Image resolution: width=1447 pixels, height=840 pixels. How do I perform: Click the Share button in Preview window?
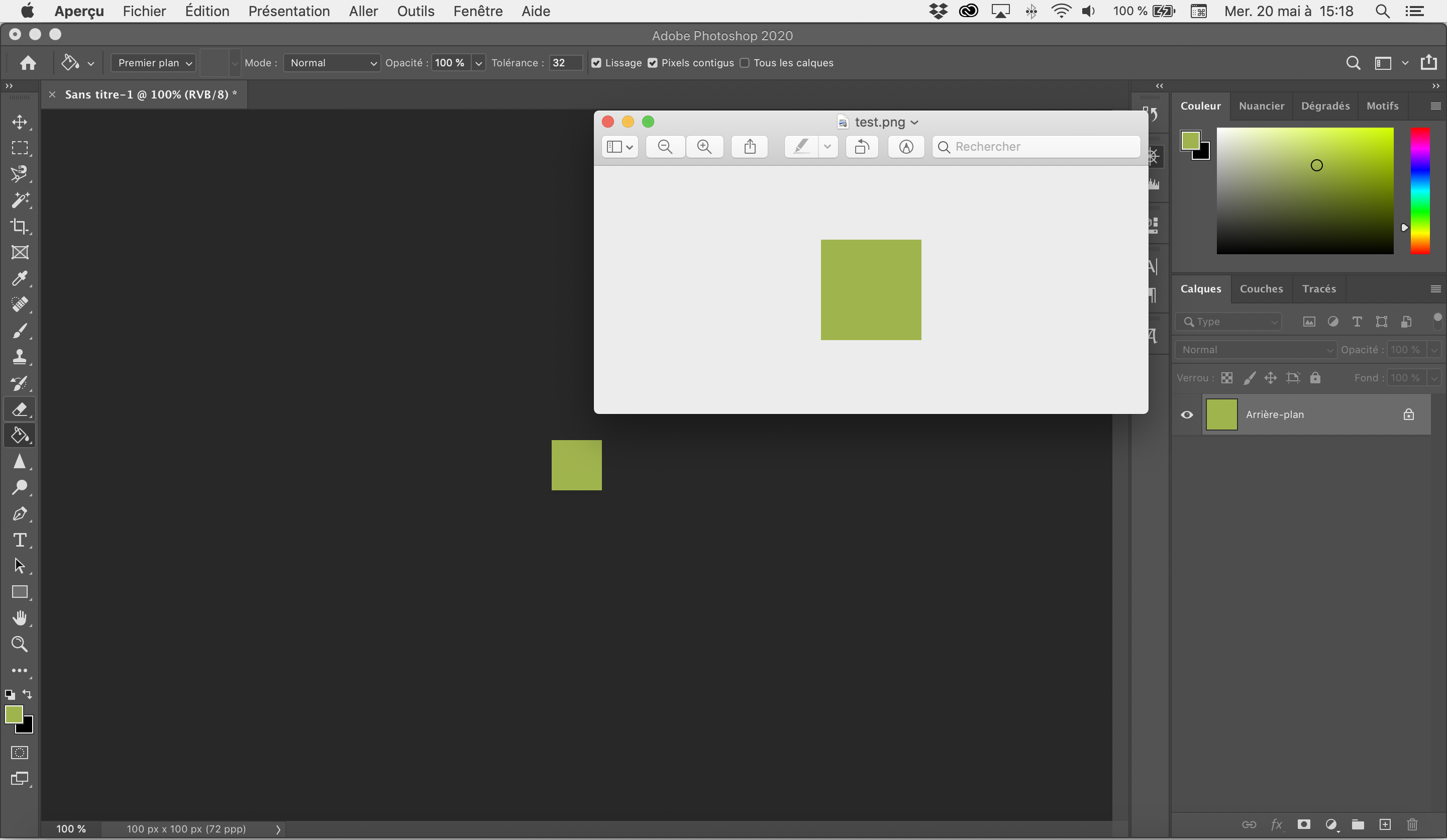(749, 146)
